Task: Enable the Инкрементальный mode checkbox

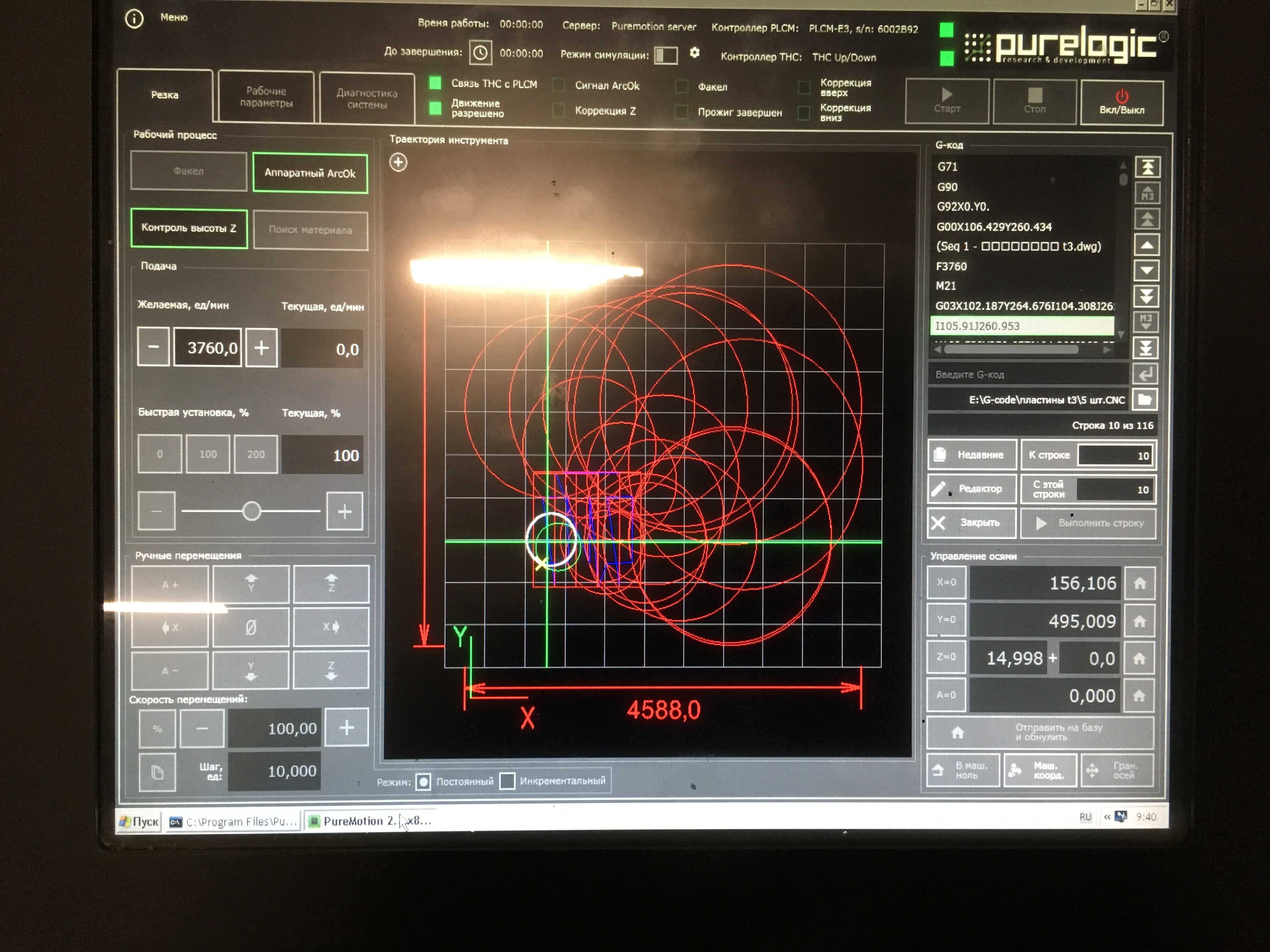Action: pyautogui.click(x=507, y=781)
